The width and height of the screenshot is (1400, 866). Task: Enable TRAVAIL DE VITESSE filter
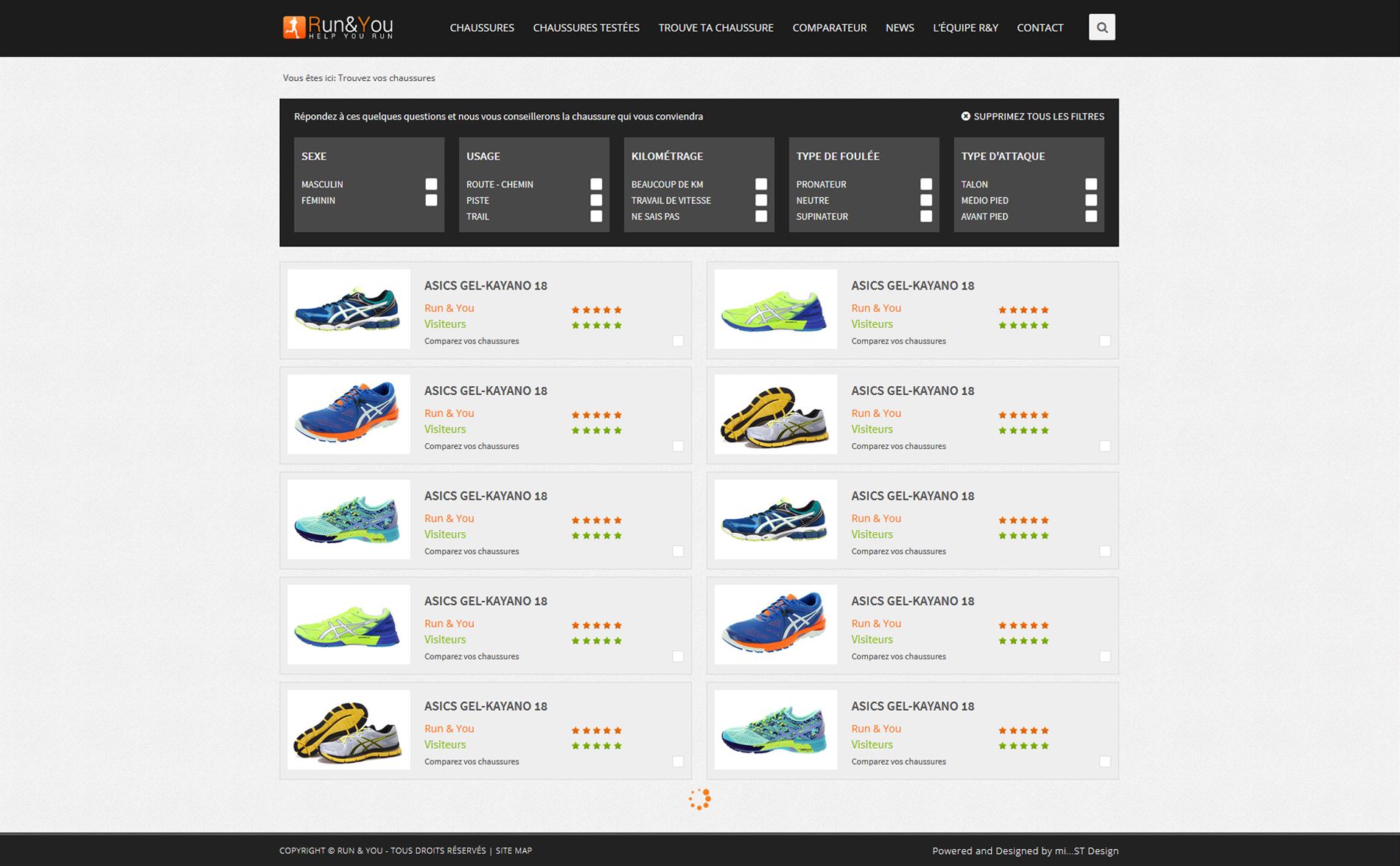[761, 200]
